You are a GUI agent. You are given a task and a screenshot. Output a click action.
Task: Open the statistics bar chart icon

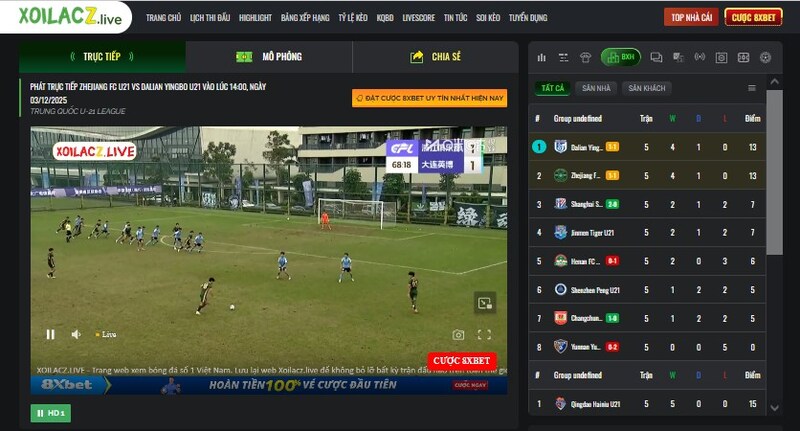click(542, 58)
